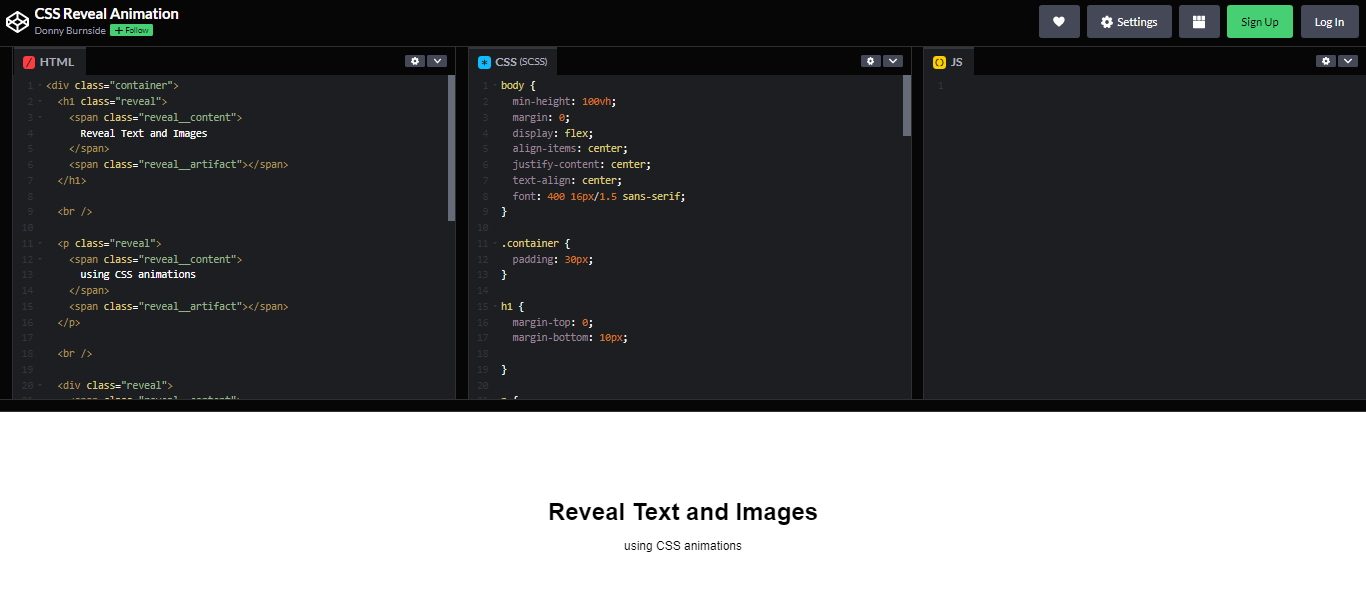Click the Sign Up button
The image size is (1366, 603).
tap(1259, 22)
